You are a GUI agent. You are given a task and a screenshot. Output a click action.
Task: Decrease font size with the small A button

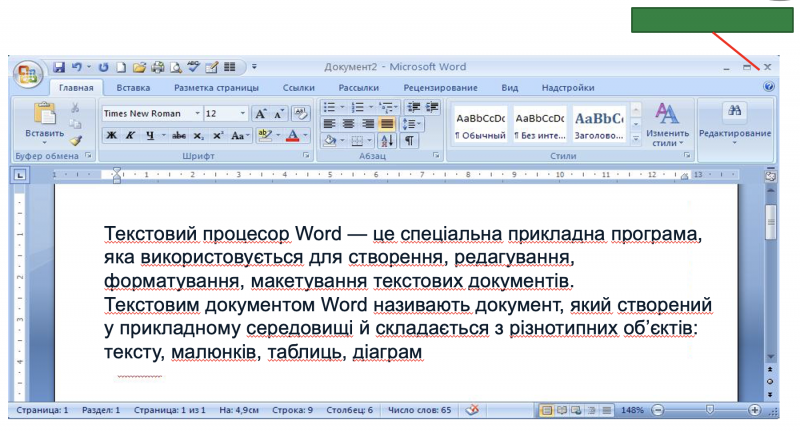click(x=279, y=114)
